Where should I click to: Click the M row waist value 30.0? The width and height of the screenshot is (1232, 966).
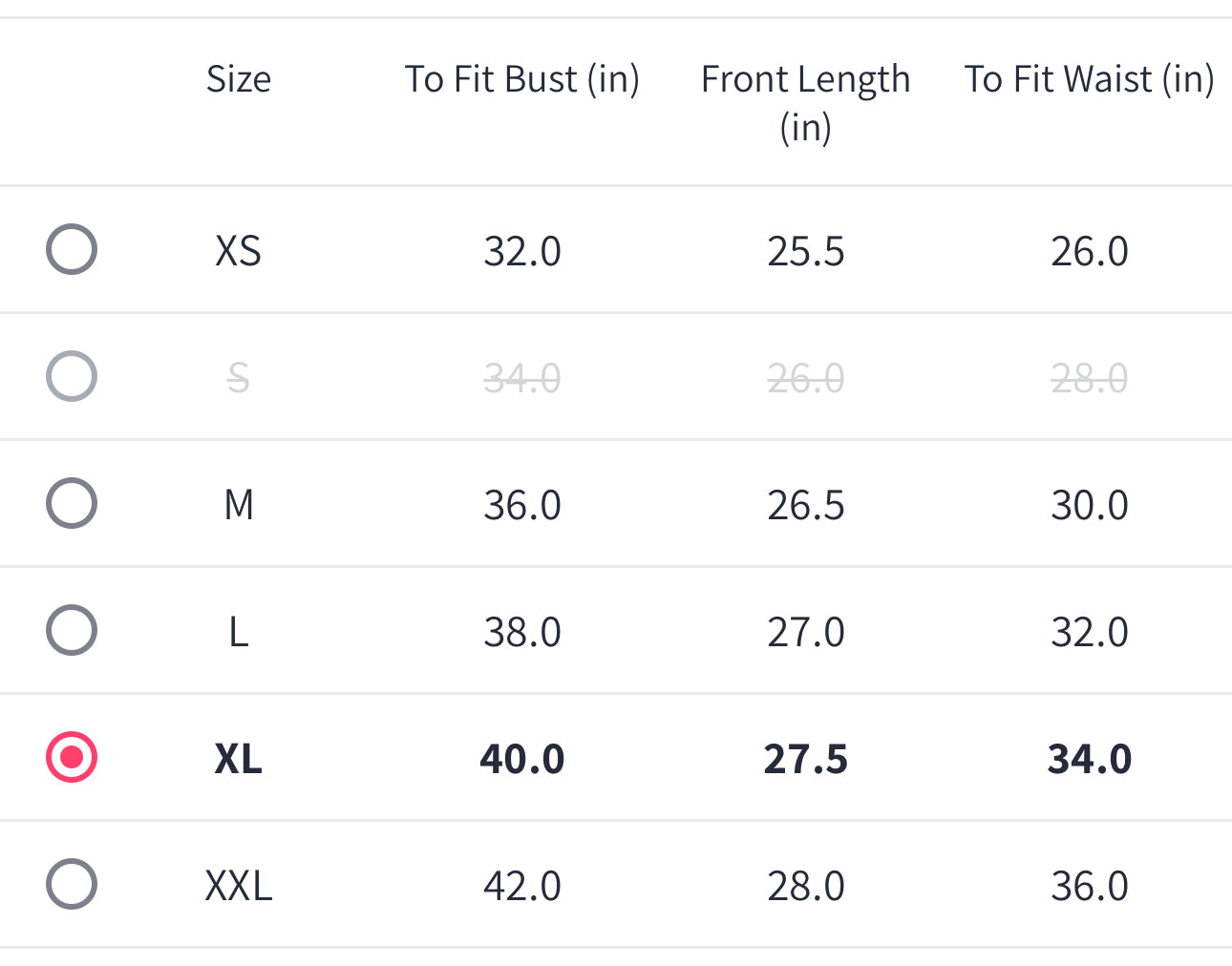(1089, 506)
